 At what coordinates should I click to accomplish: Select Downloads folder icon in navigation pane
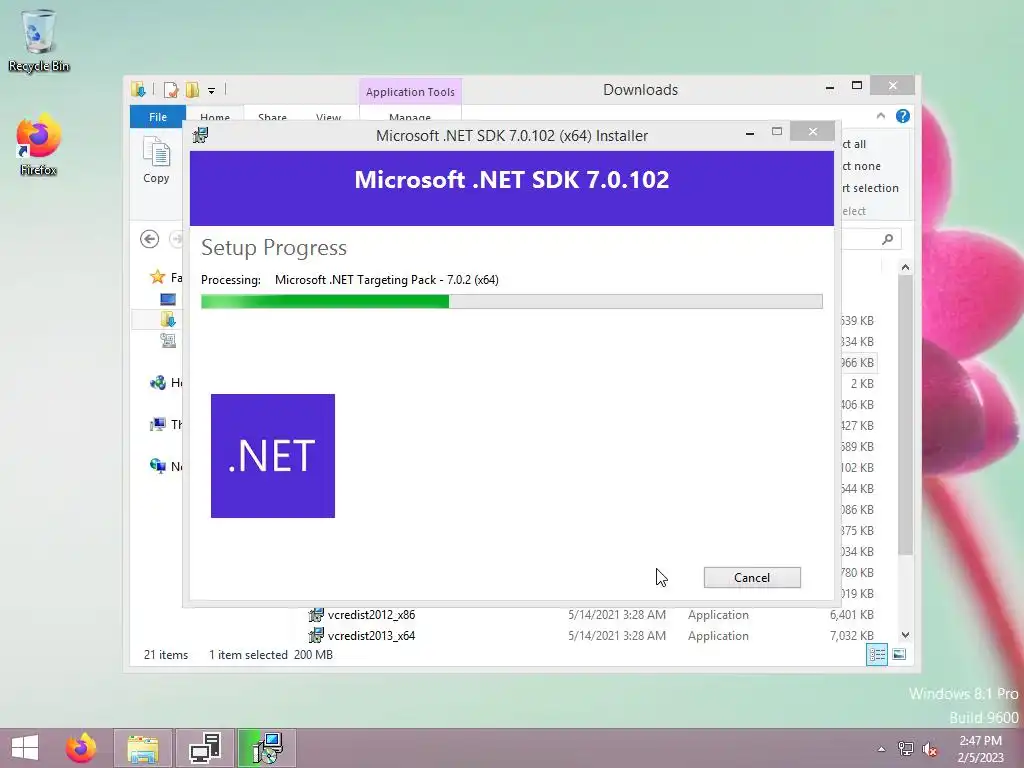[x=168, y=319]
